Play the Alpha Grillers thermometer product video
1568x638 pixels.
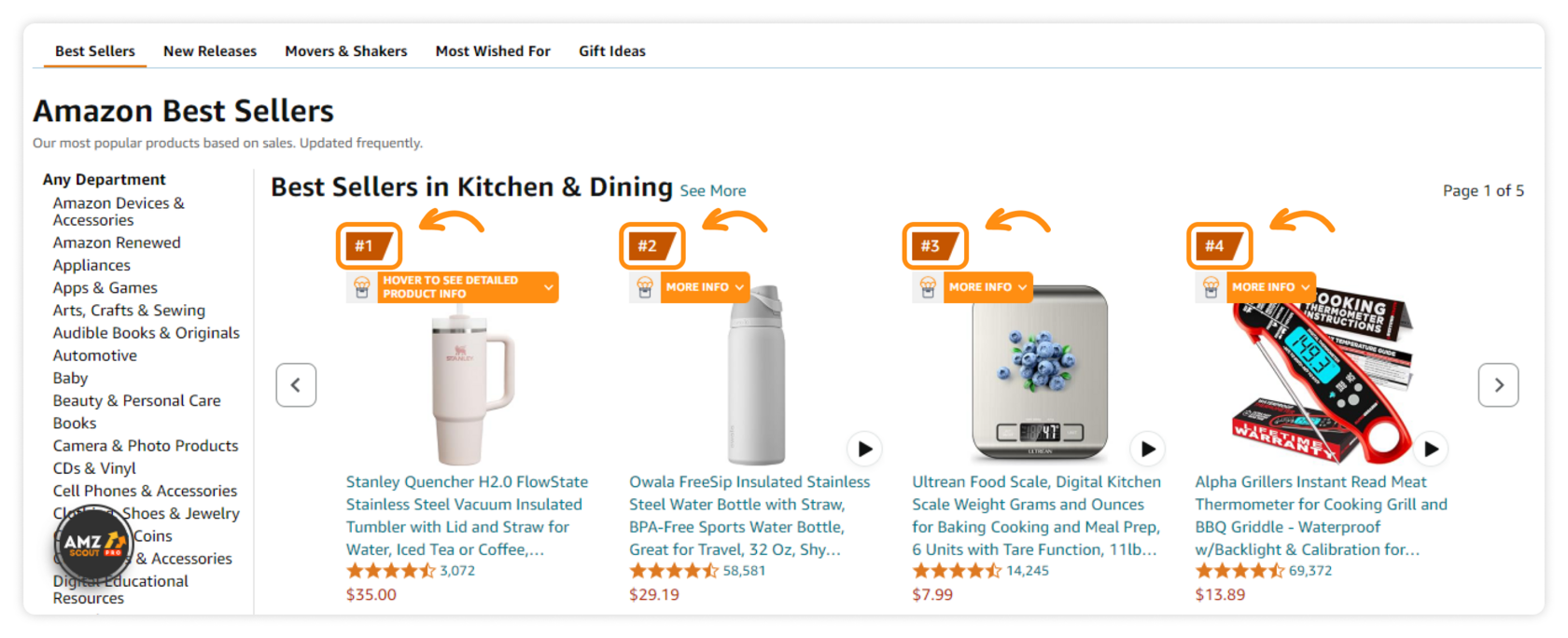1431,449
